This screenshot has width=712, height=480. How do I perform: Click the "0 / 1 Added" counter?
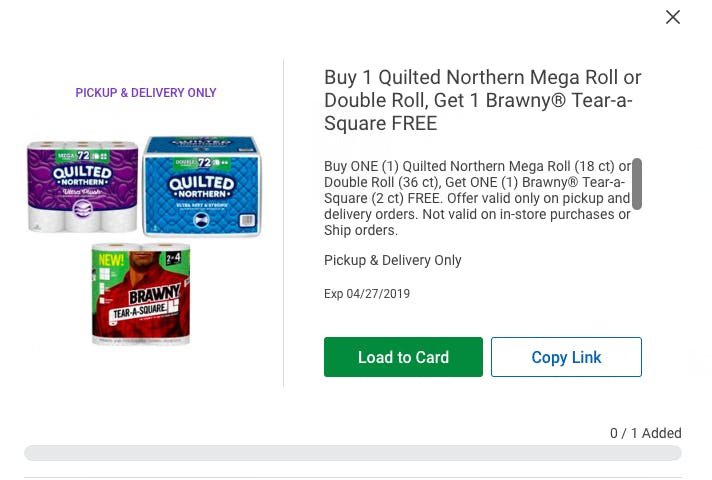point(645,433)
